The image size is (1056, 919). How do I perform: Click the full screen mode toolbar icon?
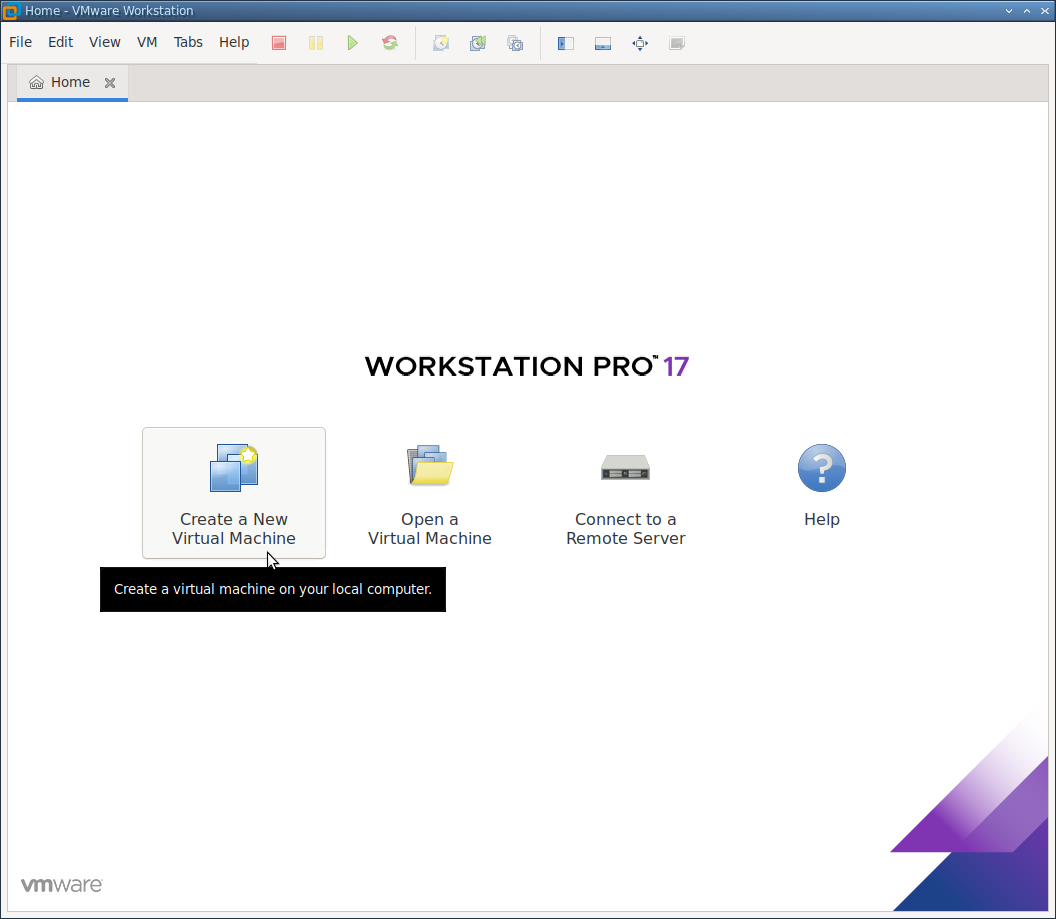(x=640, y=43)
